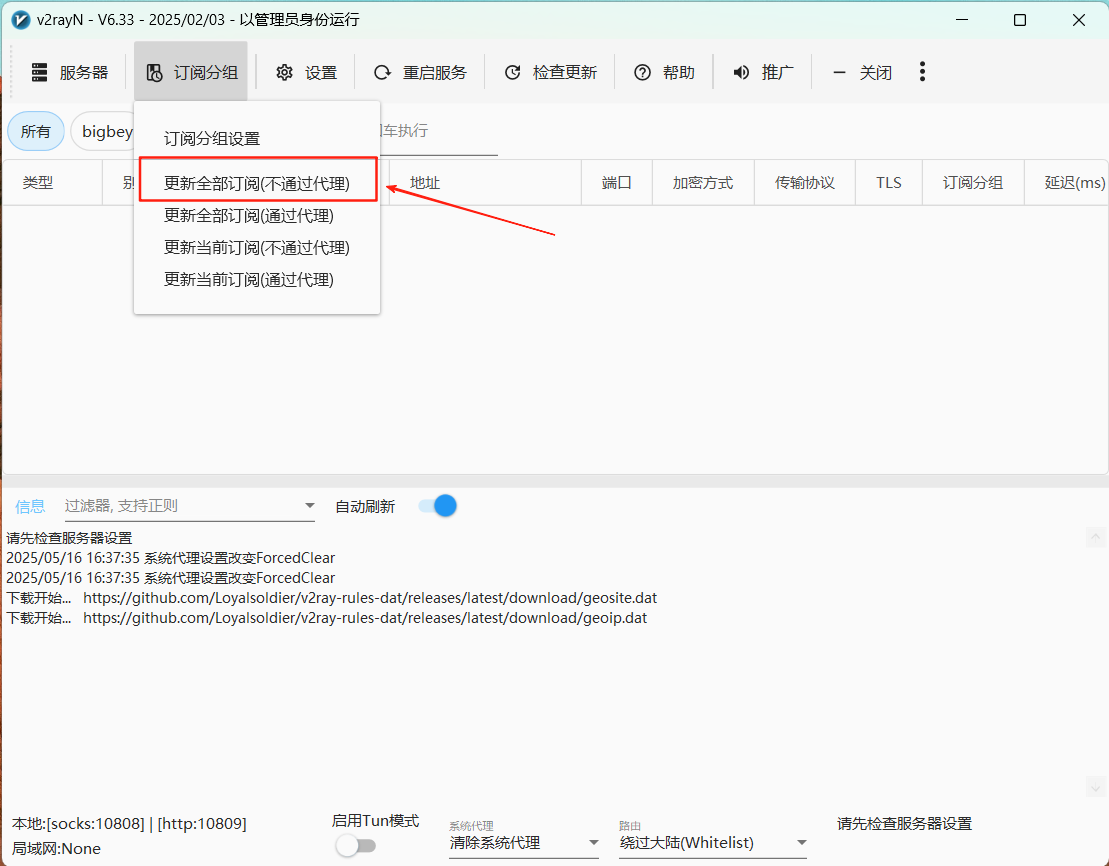Toggle 自动刷新 auto refresh off
The width and height of the screenshot is (1109, 866).
[x=437, y=506]
